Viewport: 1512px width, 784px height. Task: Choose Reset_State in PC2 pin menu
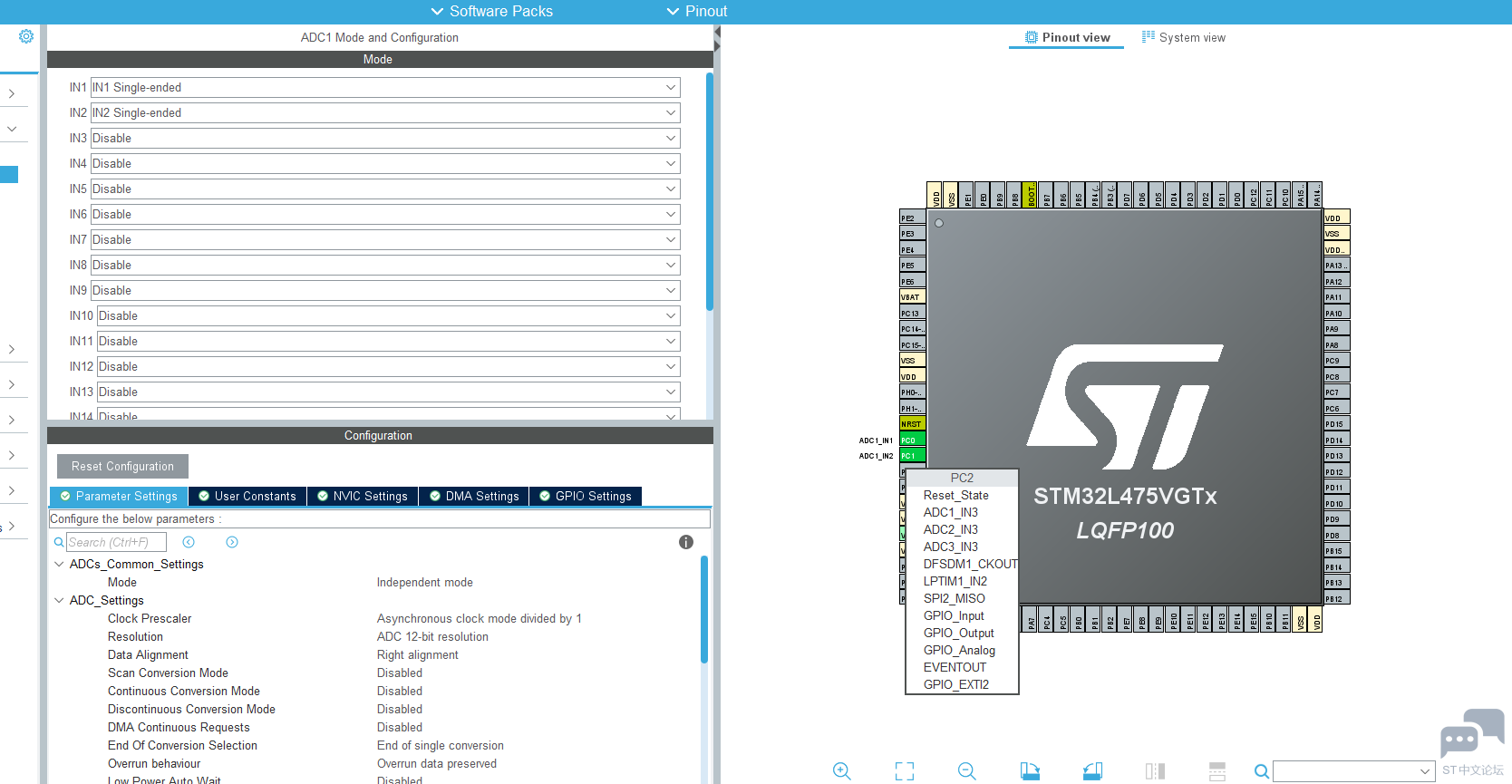[x=956, y=495]
